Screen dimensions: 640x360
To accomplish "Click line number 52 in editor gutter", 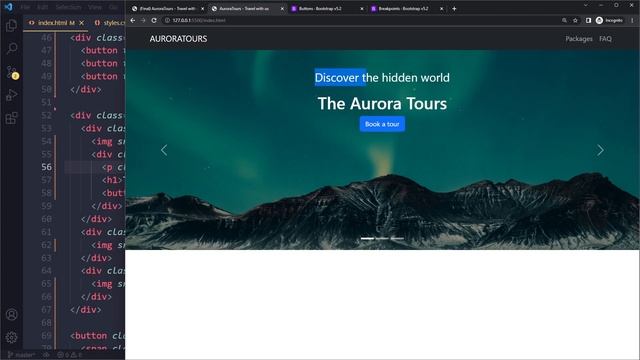I will [47, 115].
